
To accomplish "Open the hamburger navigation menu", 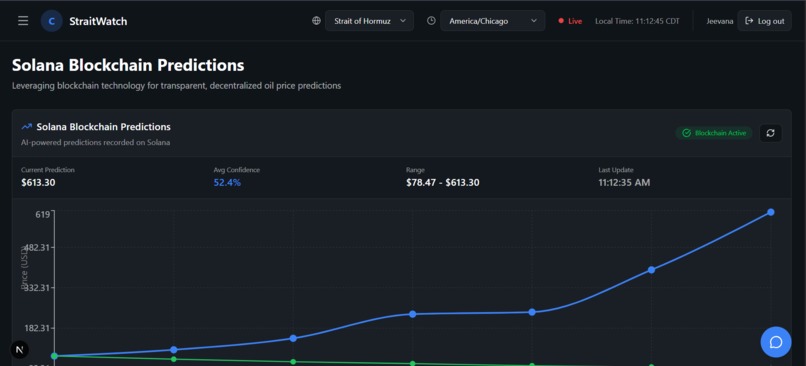I will pos(23,21).
